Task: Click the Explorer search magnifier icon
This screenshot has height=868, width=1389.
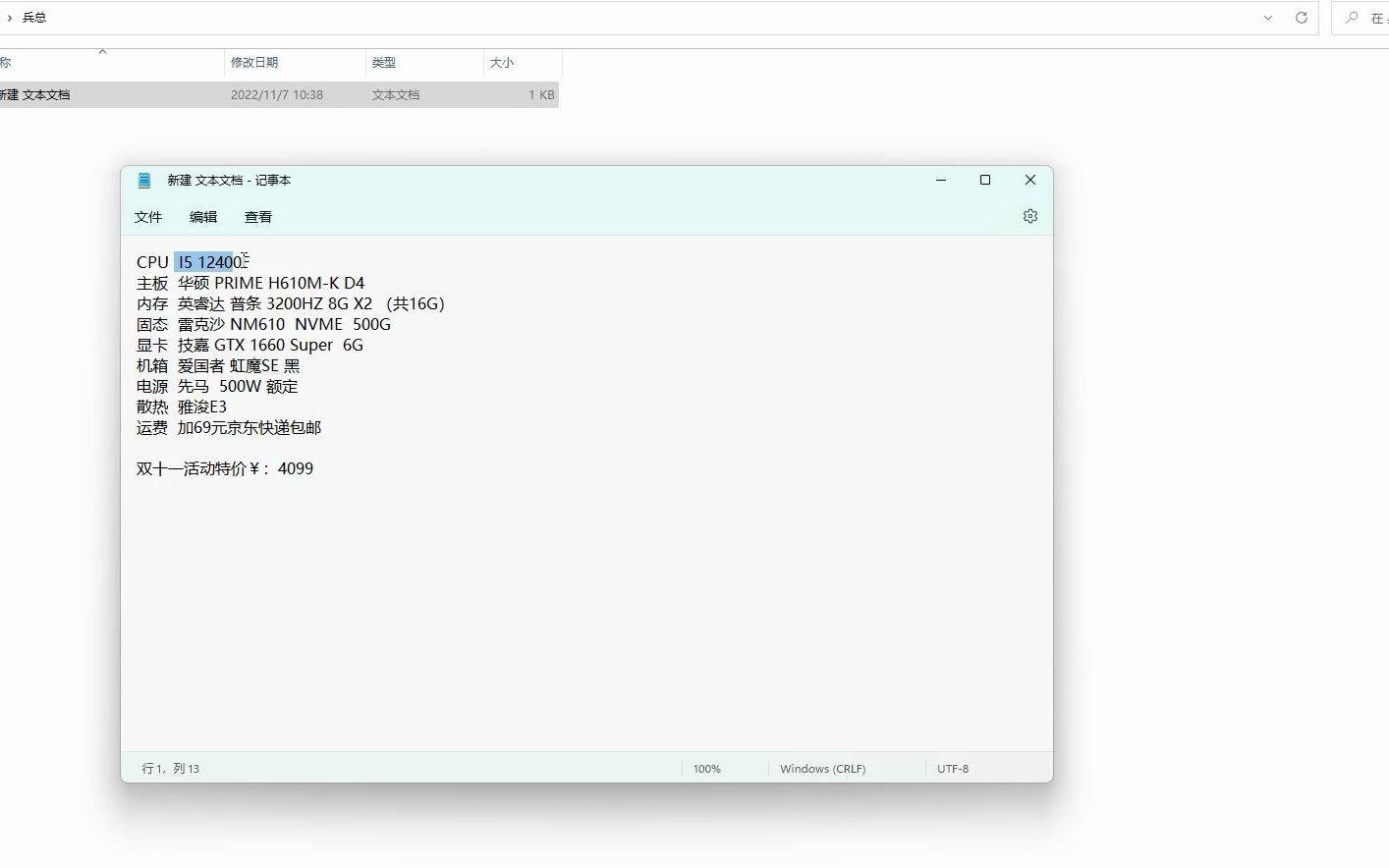Action: 1352,18
